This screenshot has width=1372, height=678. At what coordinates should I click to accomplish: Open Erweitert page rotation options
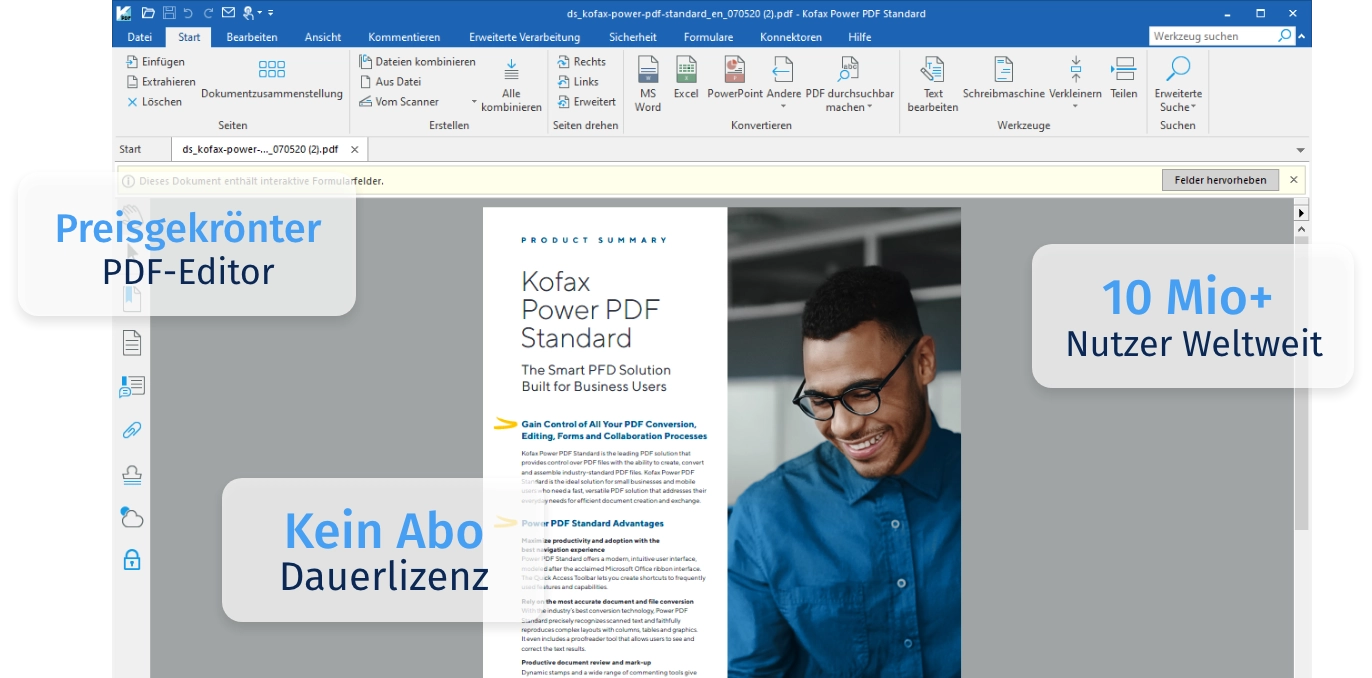587,101
